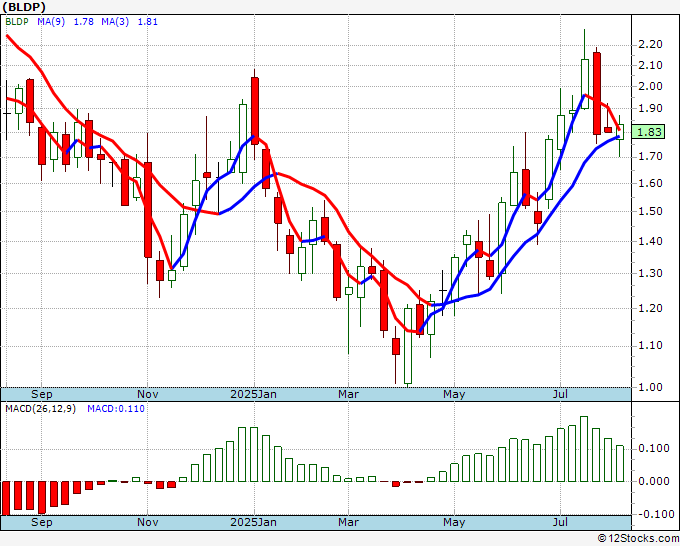This screenshot has height=546, width=680.
Task: Click the 1.10 price axis label
Action: [650, 346]
